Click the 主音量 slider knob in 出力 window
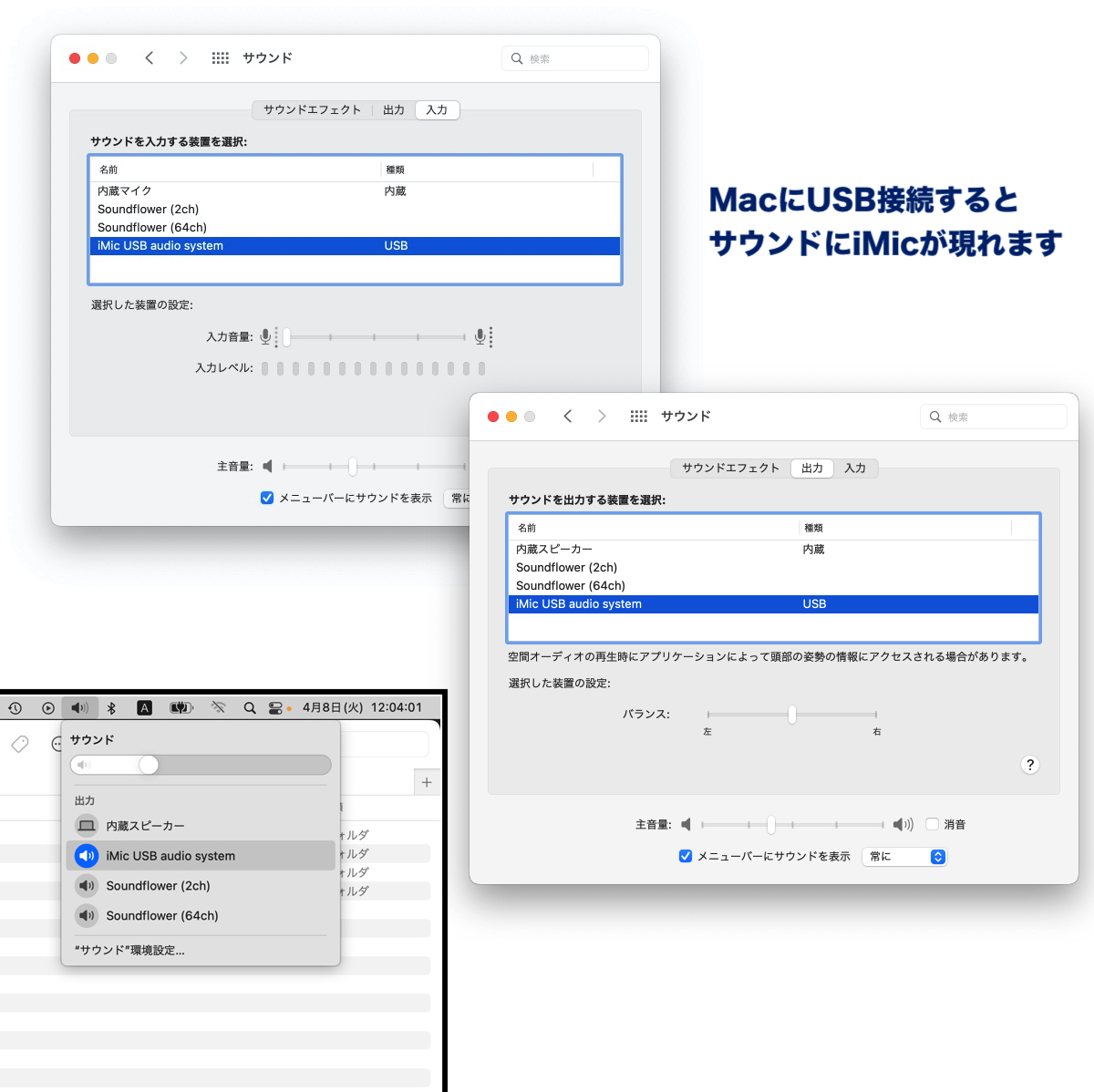The image size is (1094, 1092). coord(771,825)
